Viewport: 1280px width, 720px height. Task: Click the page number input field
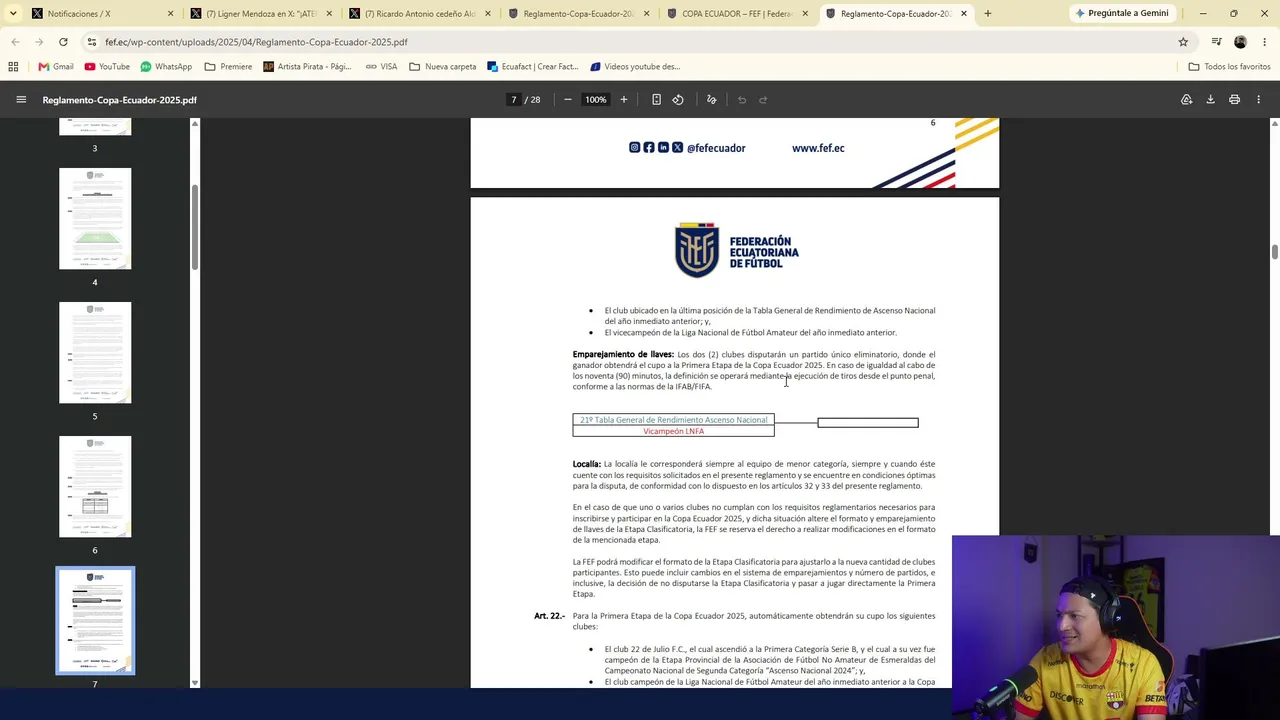coord(514,100)
